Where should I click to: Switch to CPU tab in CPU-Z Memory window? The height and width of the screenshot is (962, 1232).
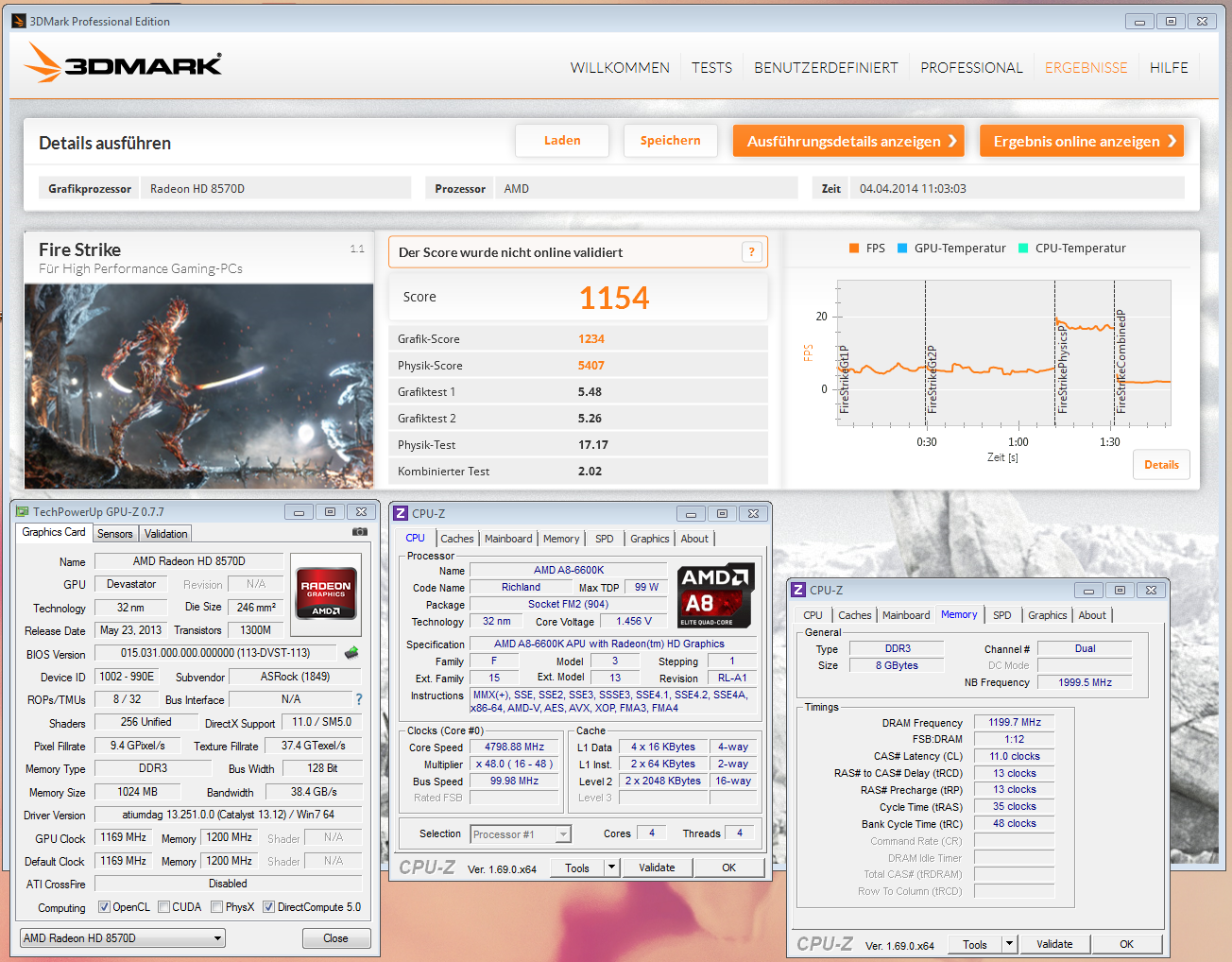coord(813,615)
